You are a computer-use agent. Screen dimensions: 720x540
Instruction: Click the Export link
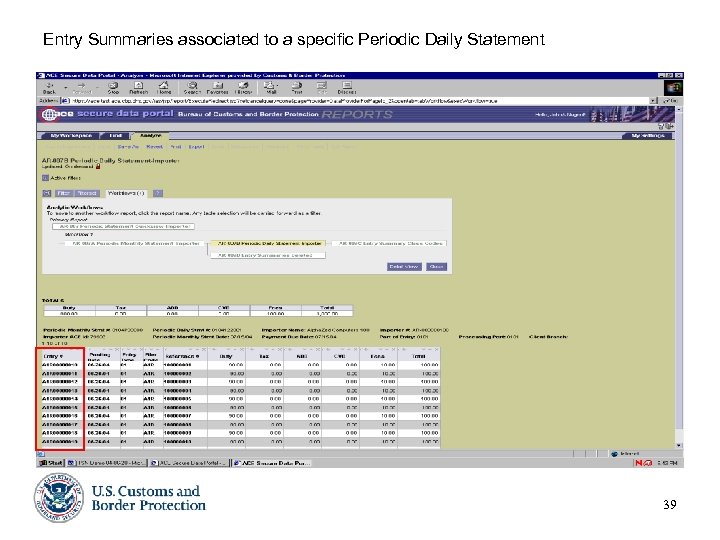196,147
